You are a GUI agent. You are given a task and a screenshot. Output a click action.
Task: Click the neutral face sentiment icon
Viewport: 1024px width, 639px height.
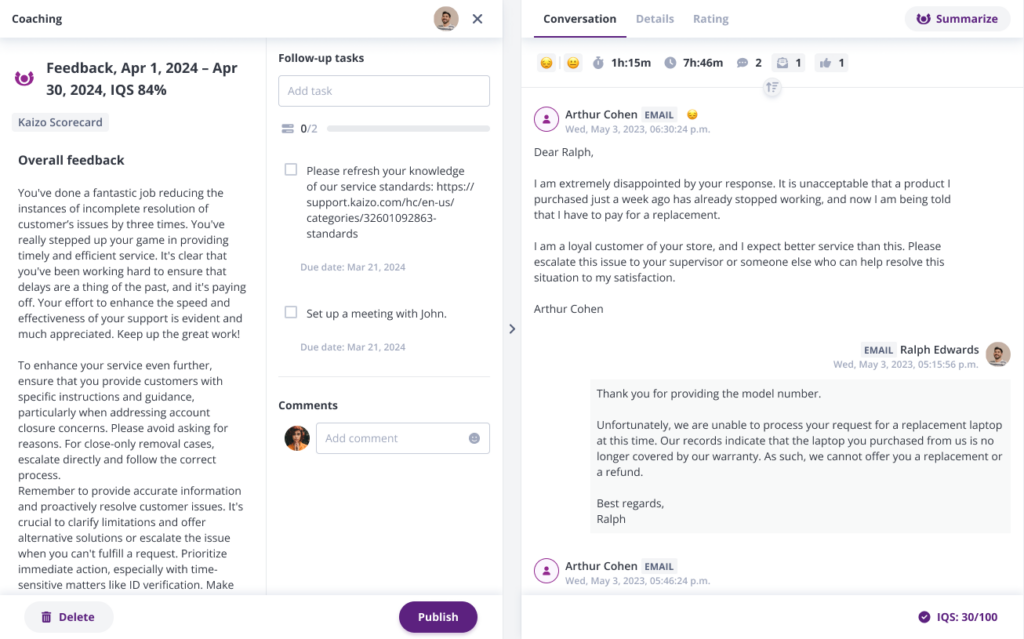pyautogui.click(x=572, y=63)
